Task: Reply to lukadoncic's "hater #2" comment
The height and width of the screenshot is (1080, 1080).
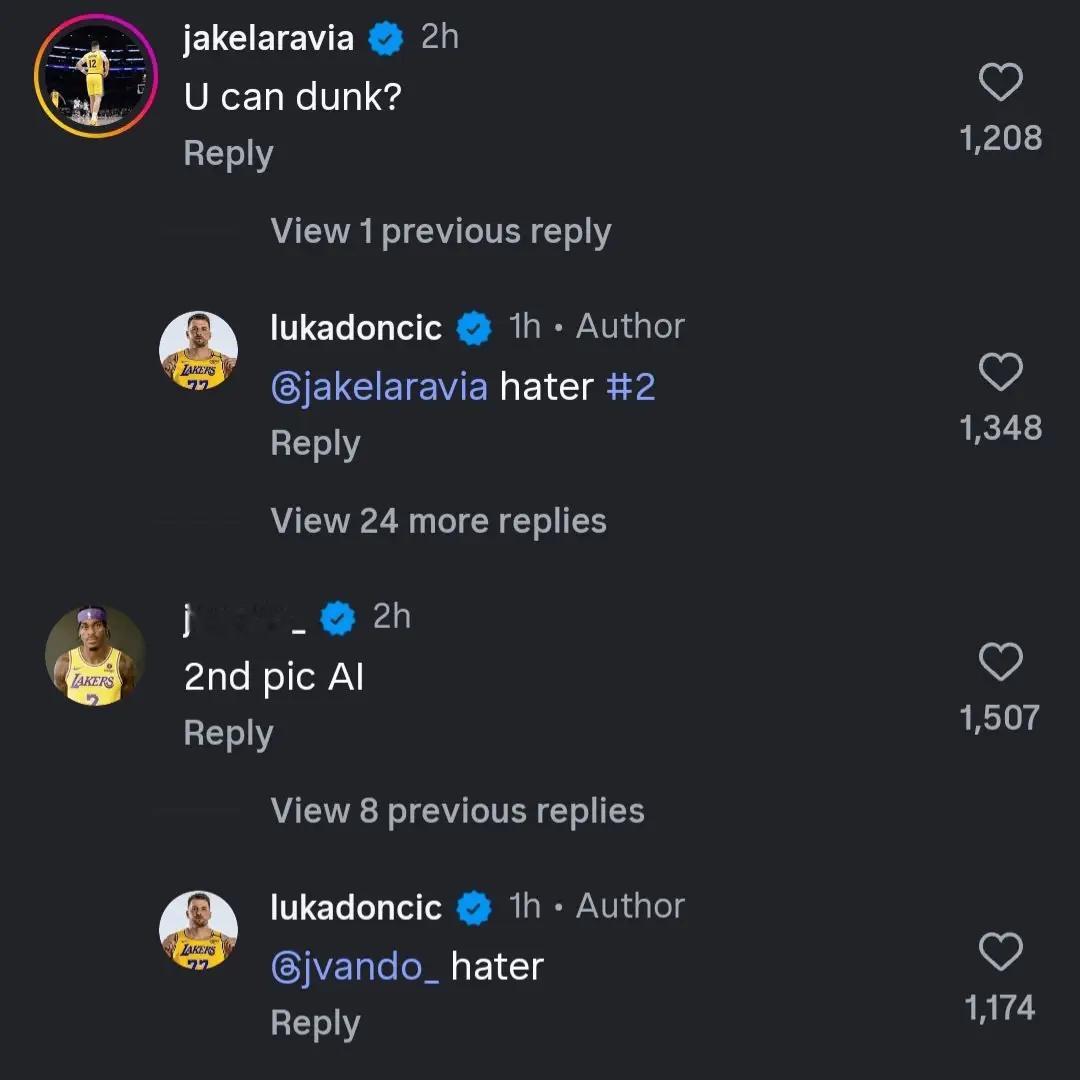Action: click(x=315, y=444)
